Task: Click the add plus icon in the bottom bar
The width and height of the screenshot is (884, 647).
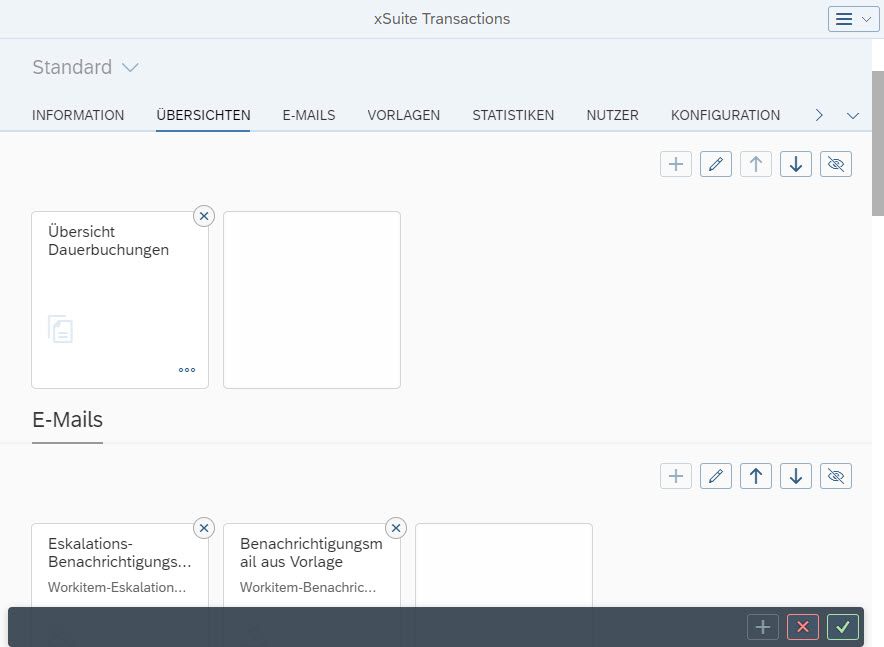Action: tap(763, 627)
